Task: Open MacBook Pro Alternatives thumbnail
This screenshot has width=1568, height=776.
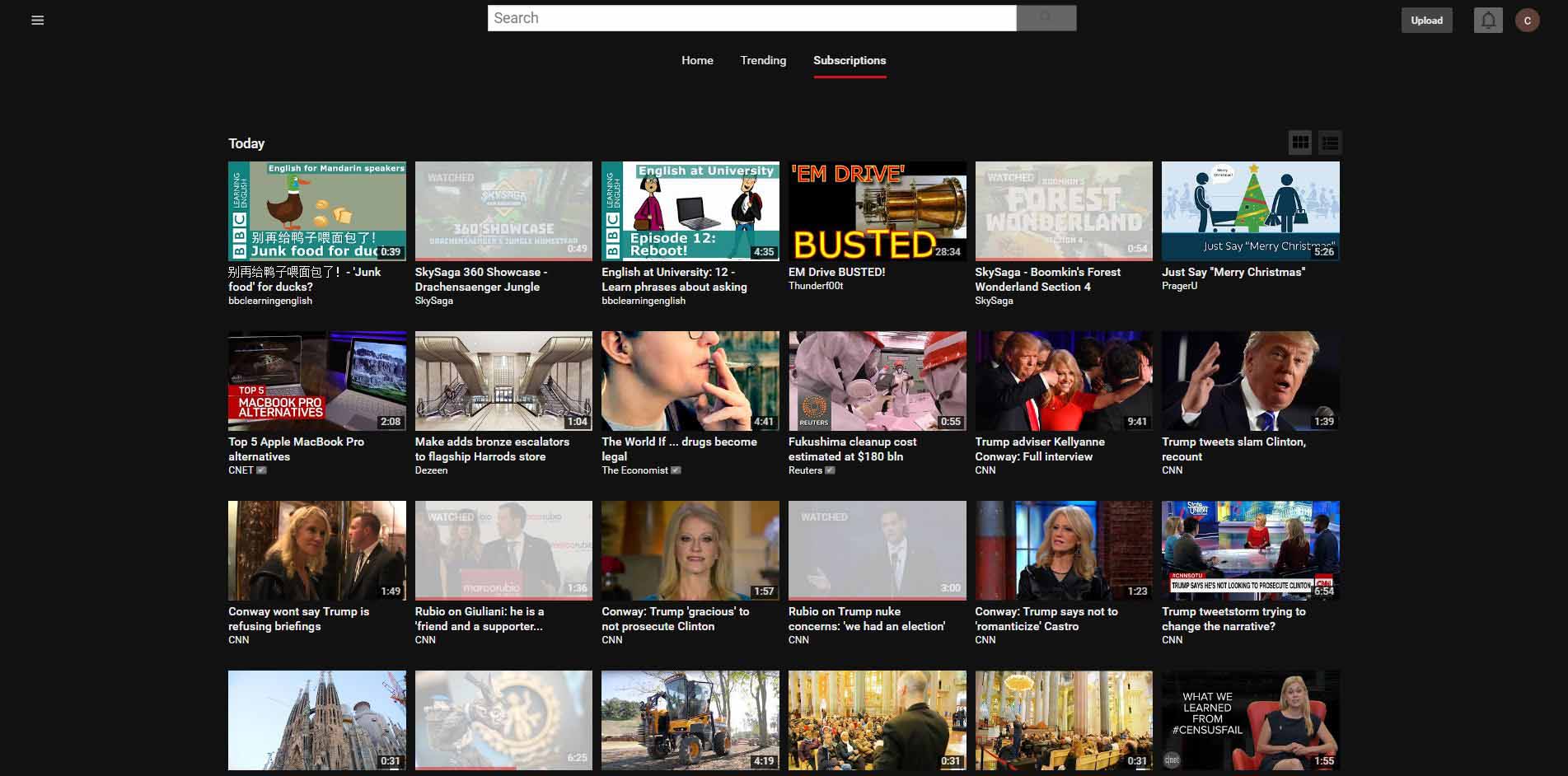Action: tap(317, 381)
